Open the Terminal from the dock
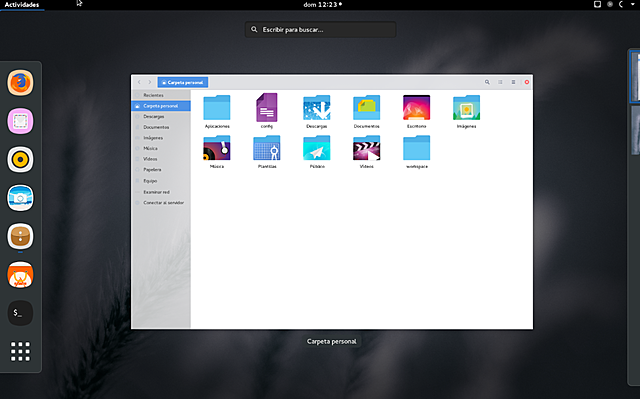The width and height of the screenshot is (640, 399). coord(20,313)
